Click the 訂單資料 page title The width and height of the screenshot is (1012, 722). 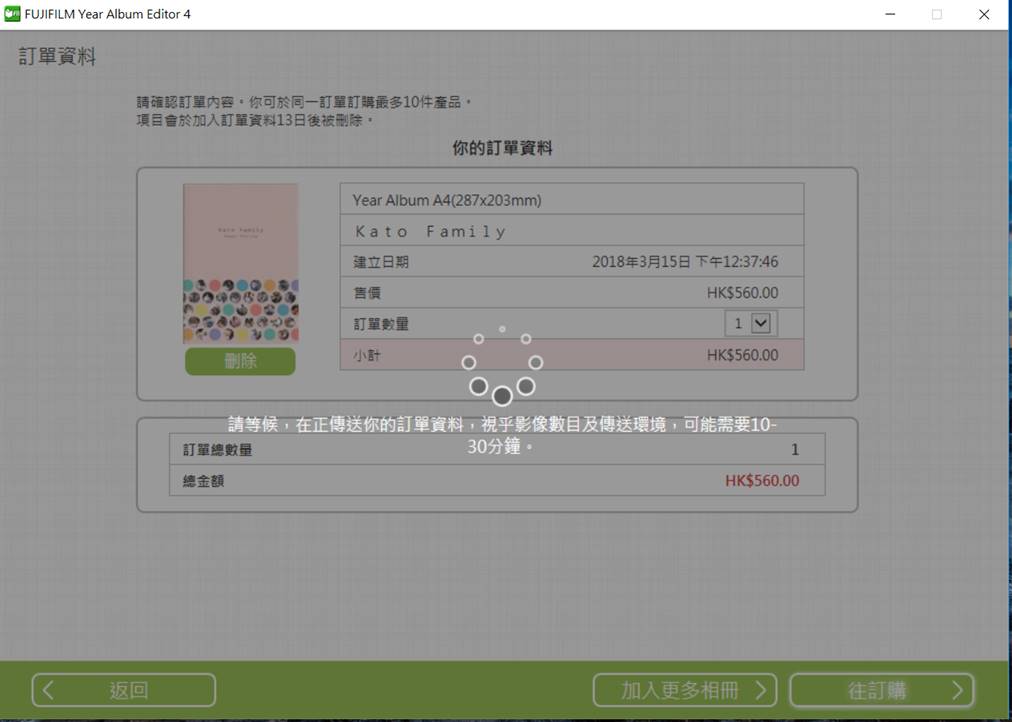57,56
